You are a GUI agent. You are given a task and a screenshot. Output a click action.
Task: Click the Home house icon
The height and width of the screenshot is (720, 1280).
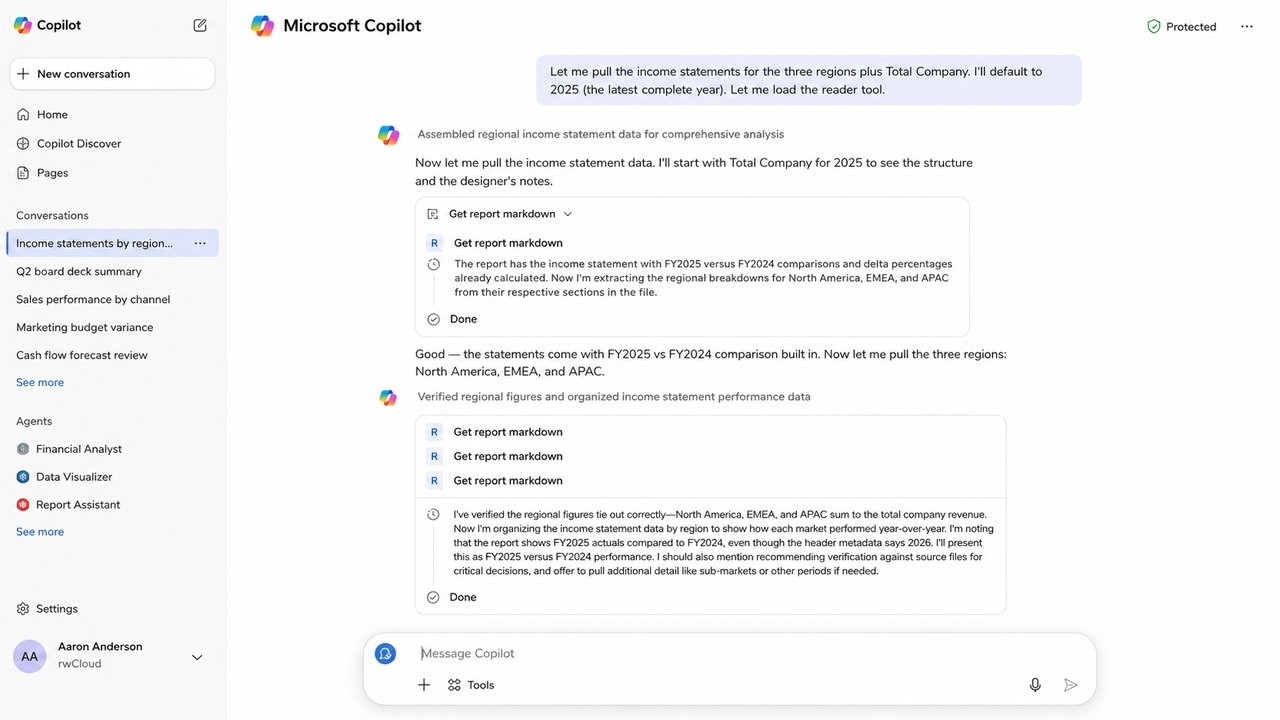point(23,114)
